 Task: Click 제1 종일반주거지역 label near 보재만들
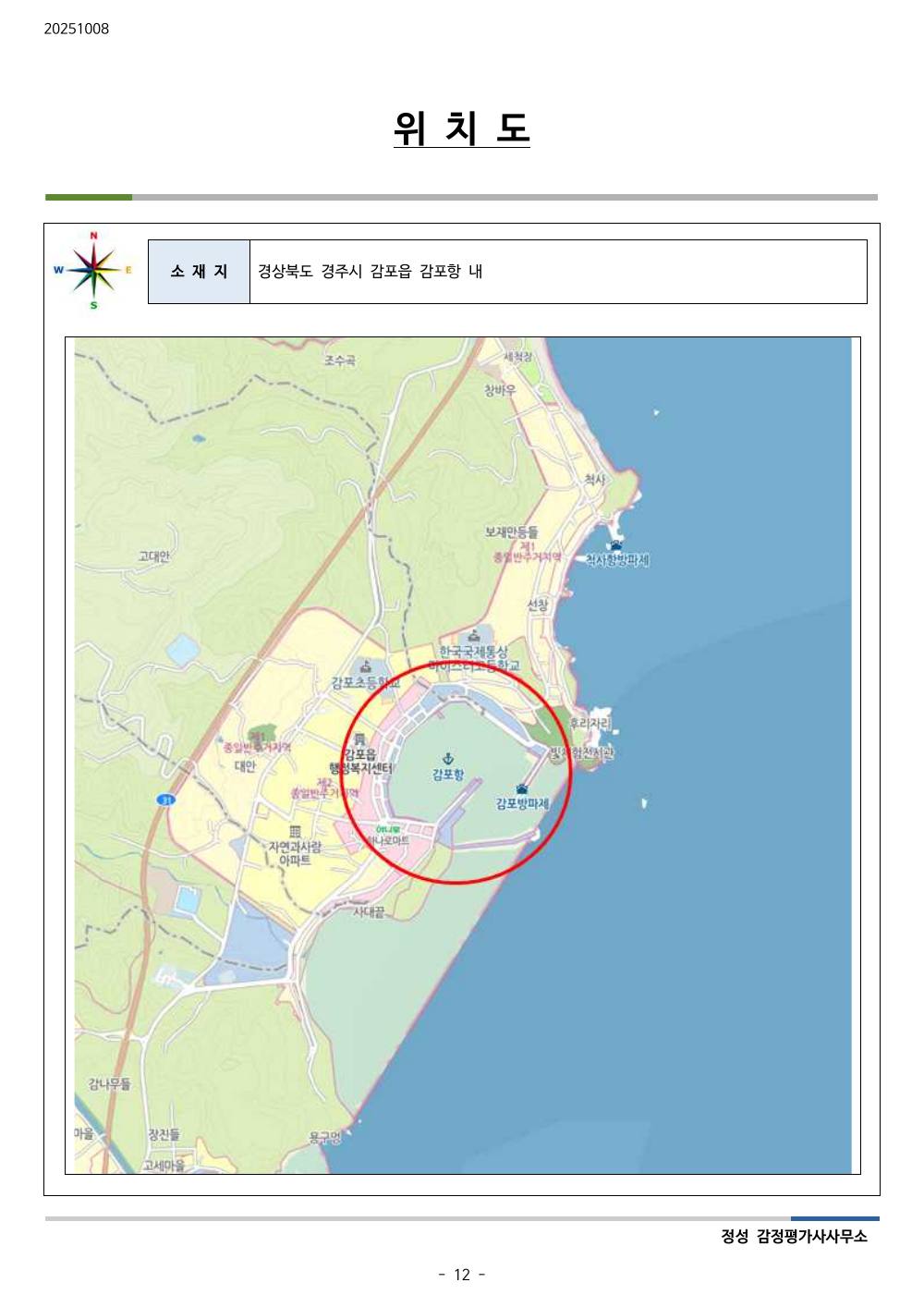pyautogui.click(x=527, y=553)
